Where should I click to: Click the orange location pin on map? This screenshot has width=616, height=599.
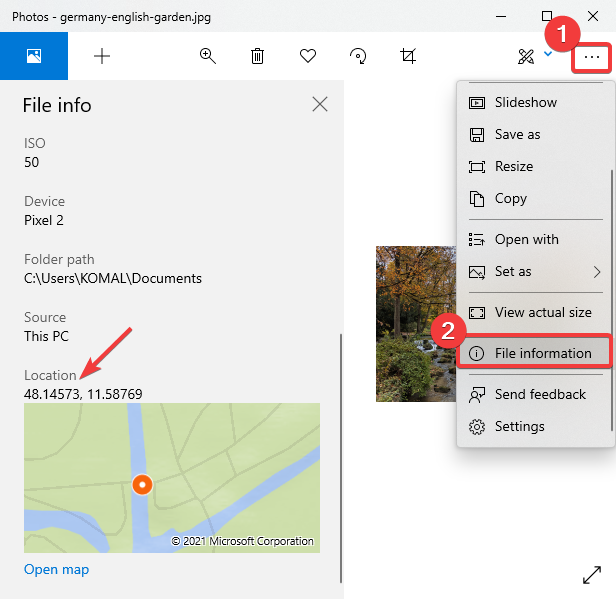click(x=142, y=485)
